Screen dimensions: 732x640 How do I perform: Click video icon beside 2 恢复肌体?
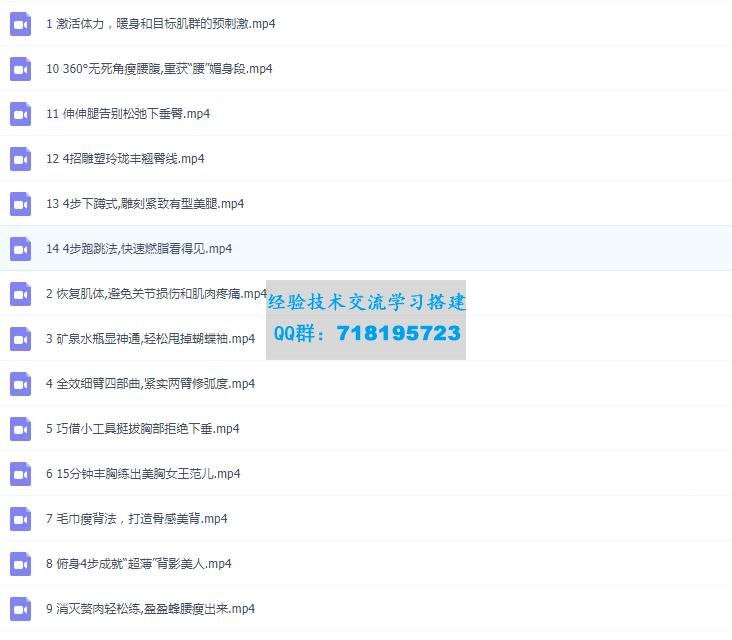(21, 294)
